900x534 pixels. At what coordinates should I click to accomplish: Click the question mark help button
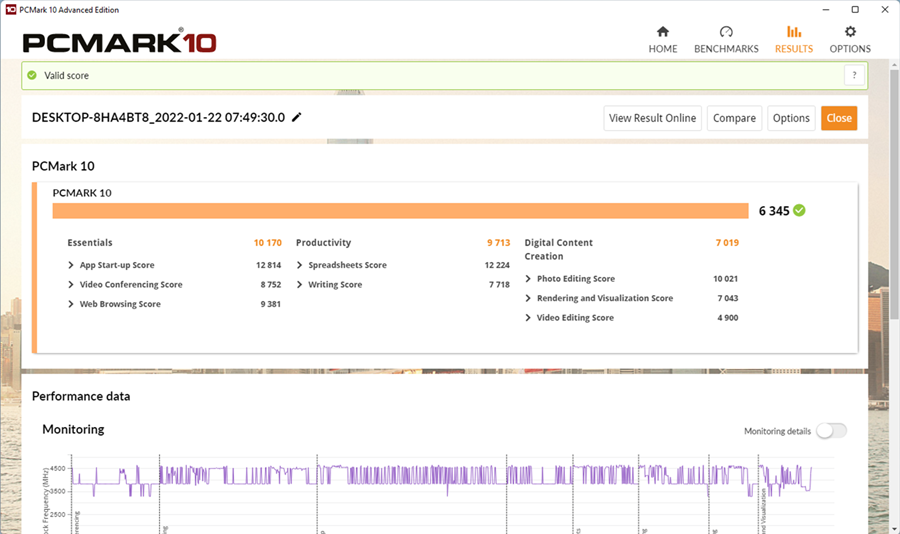[854, 75]
